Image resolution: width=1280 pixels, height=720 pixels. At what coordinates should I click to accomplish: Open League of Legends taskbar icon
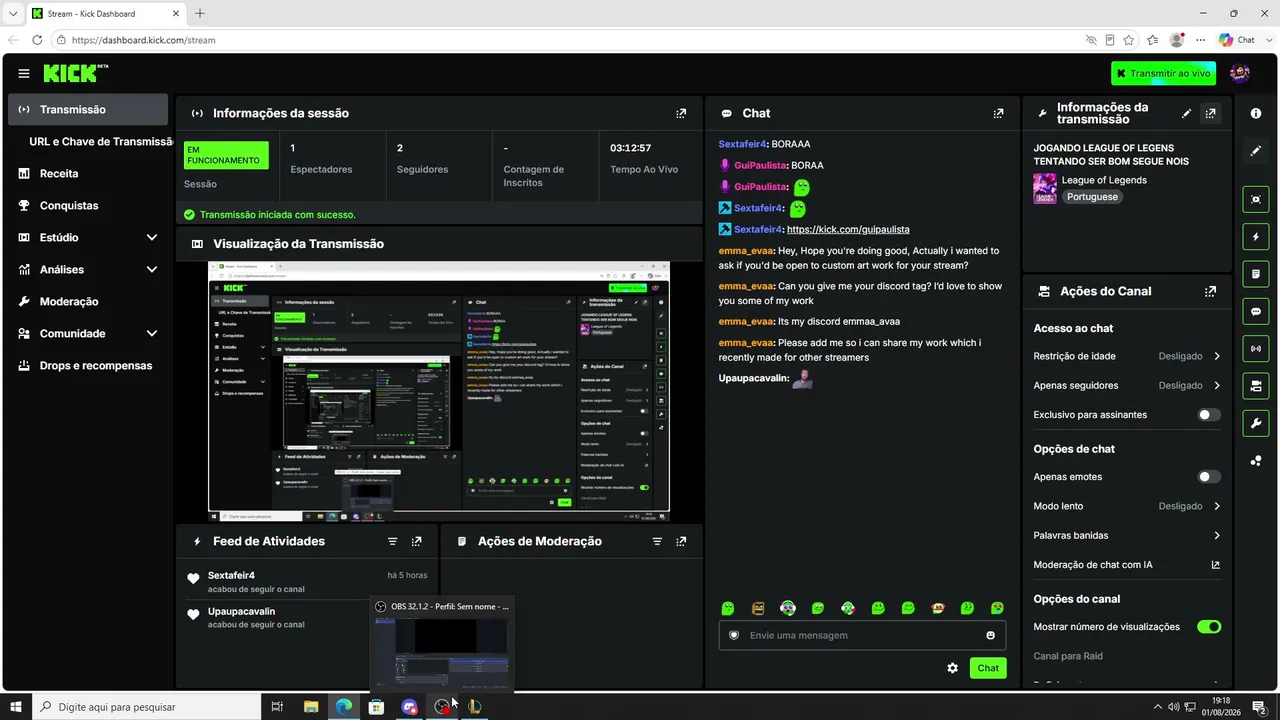pyautogui.click(x=475, y=707)
